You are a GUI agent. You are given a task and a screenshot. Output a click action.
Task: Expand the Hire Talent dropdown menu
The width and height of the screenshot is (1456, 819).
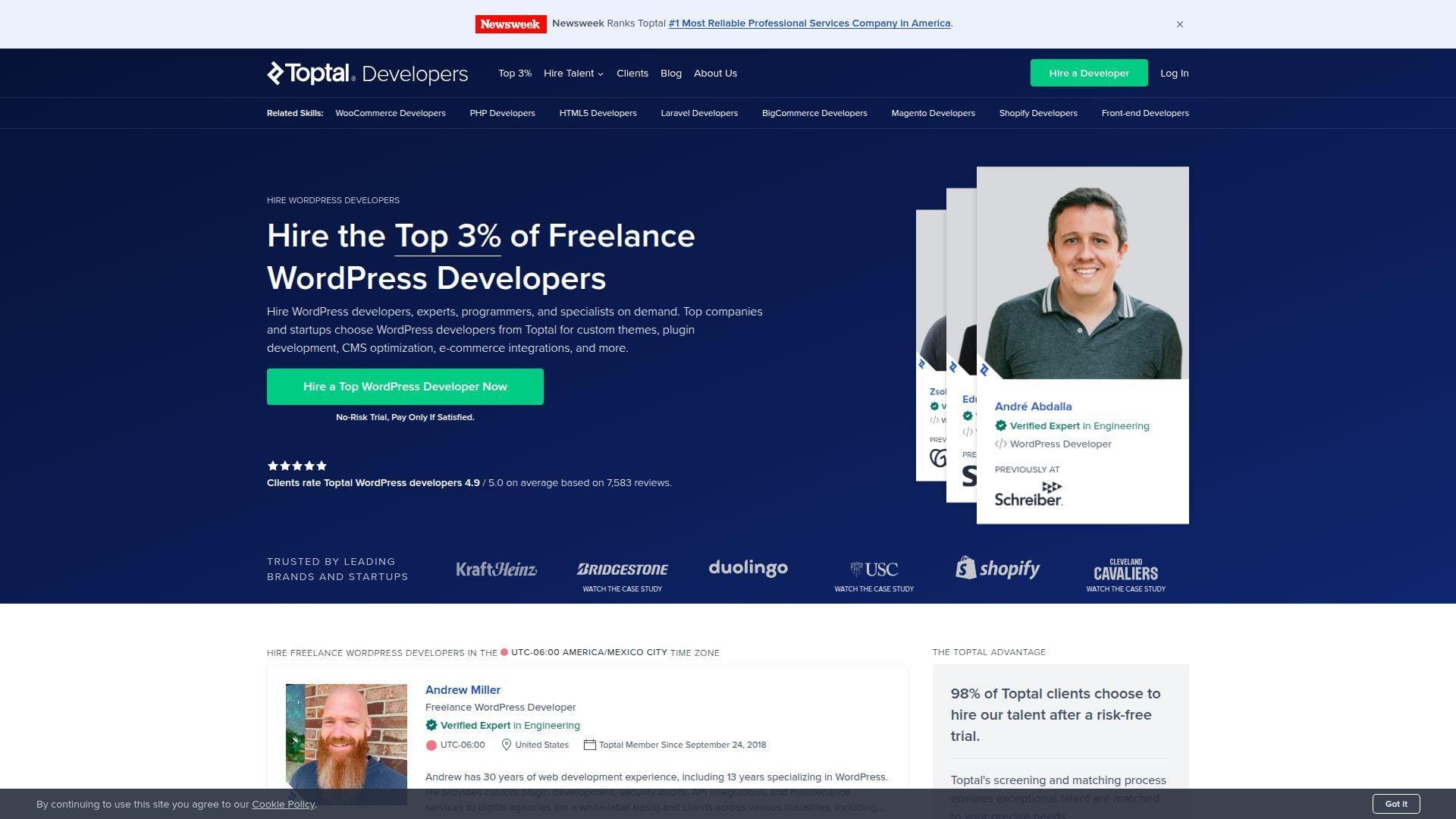pyautogui.click(x=573, y=74)
